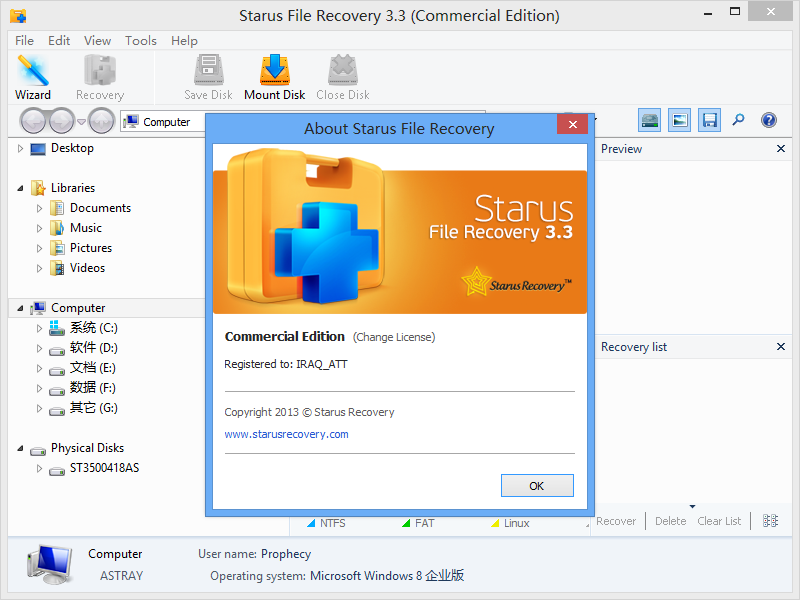Launch the Wizard tool
Viewport: 800px width, 600px height.
[33, 77]
